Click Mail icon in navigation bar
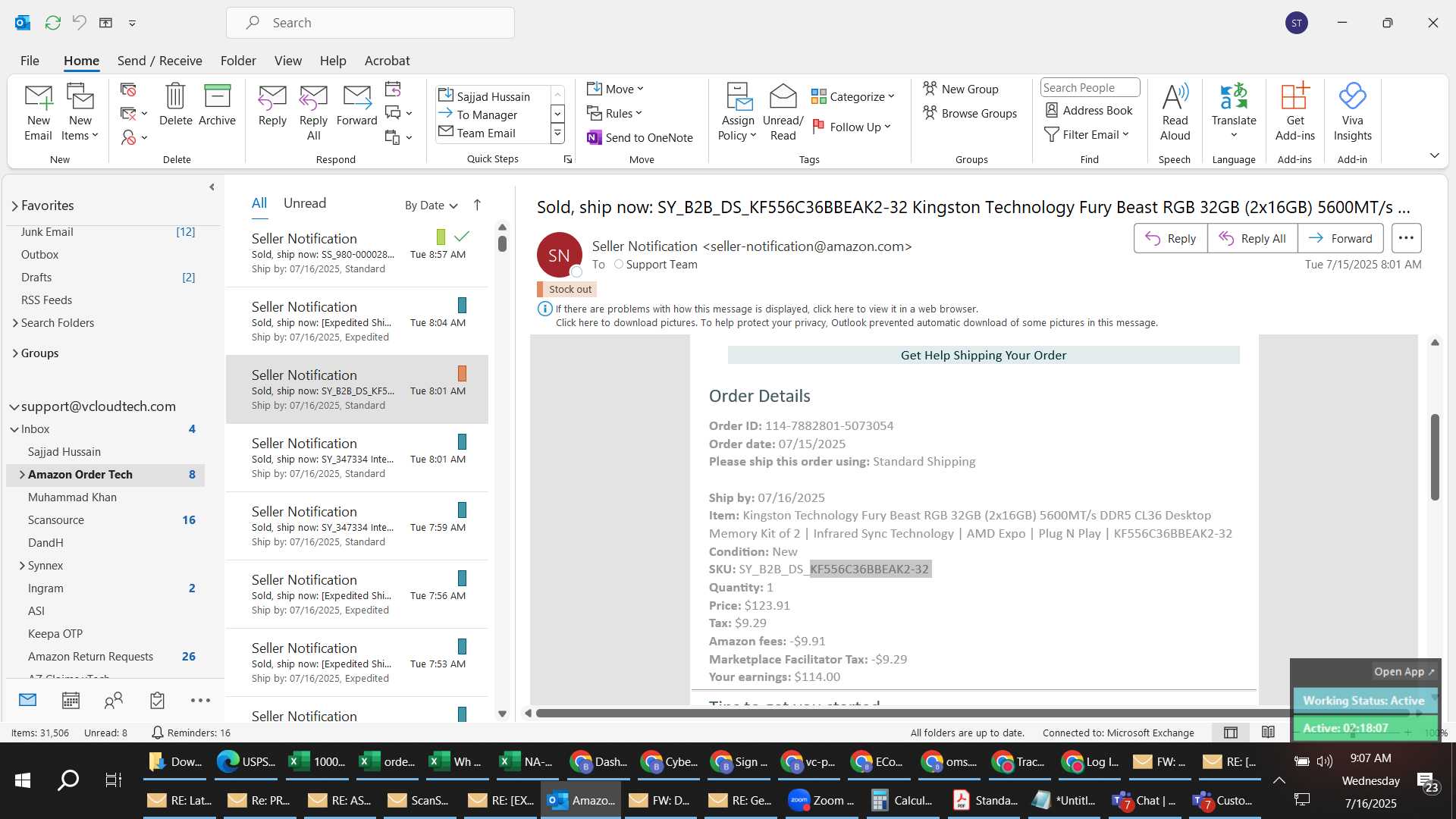The height and width of the screenshot is (819, 1456). click(x=28, y=700)
